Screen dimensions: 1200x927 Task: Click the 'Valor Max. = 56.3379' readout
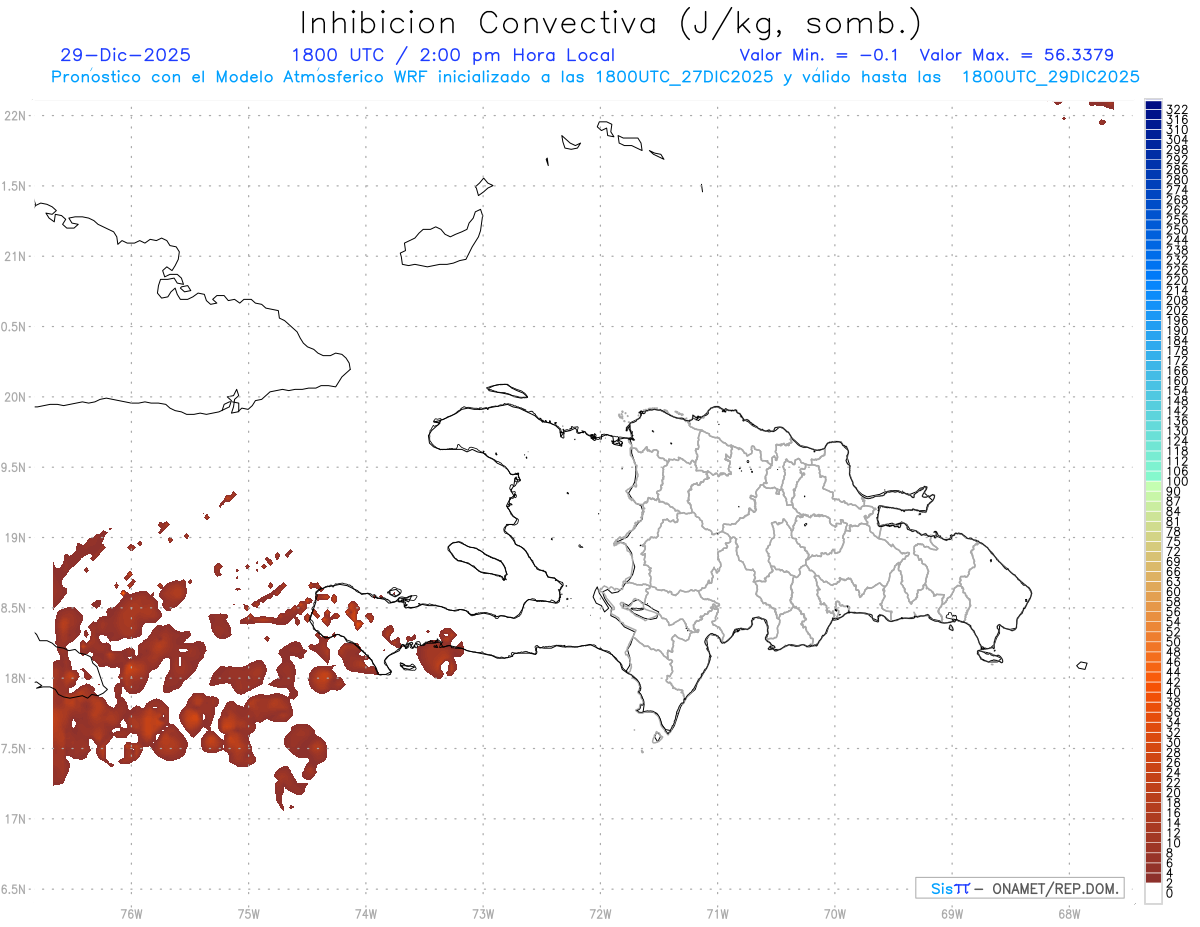point(1016,55)
